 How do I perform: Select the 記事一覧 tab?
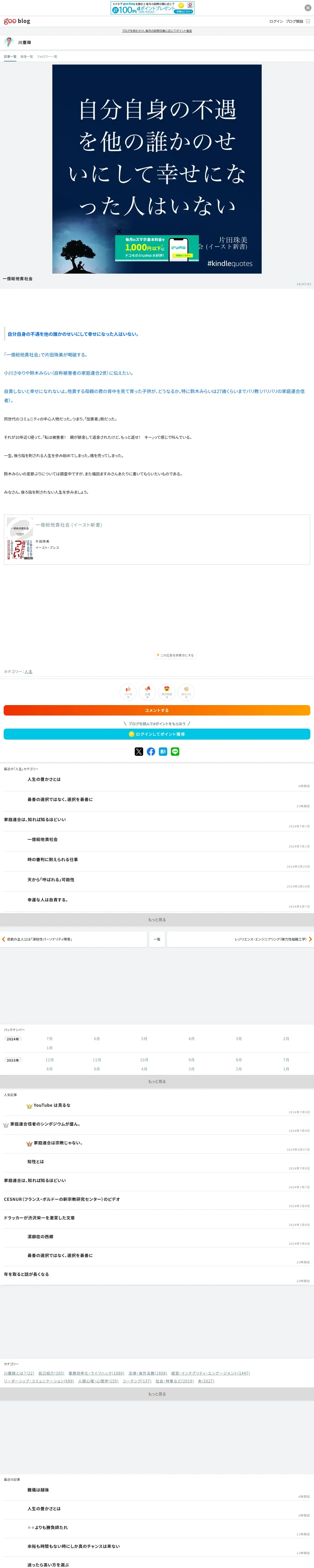pyautogui.click(x=10, y=57)
